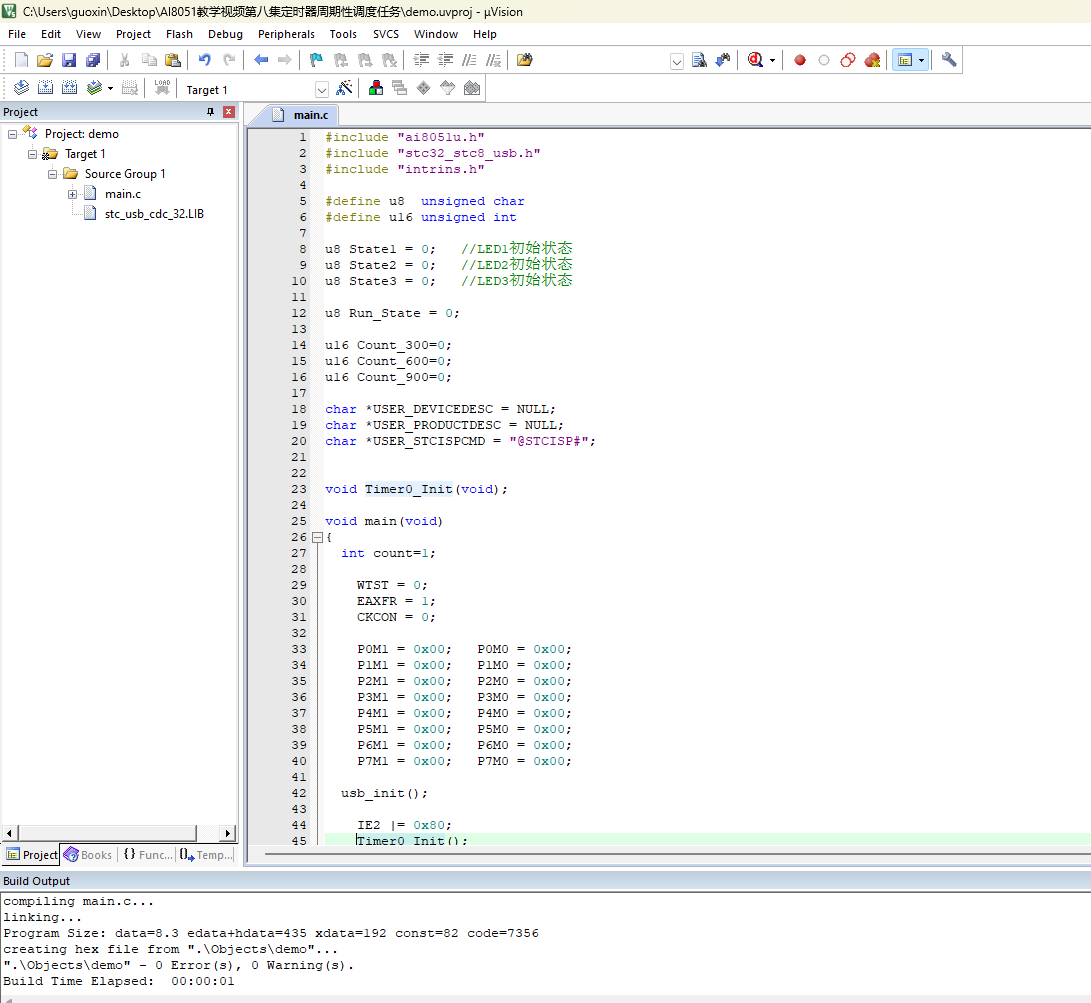
Task: Download code to flash memory
Action: (162, 88)
